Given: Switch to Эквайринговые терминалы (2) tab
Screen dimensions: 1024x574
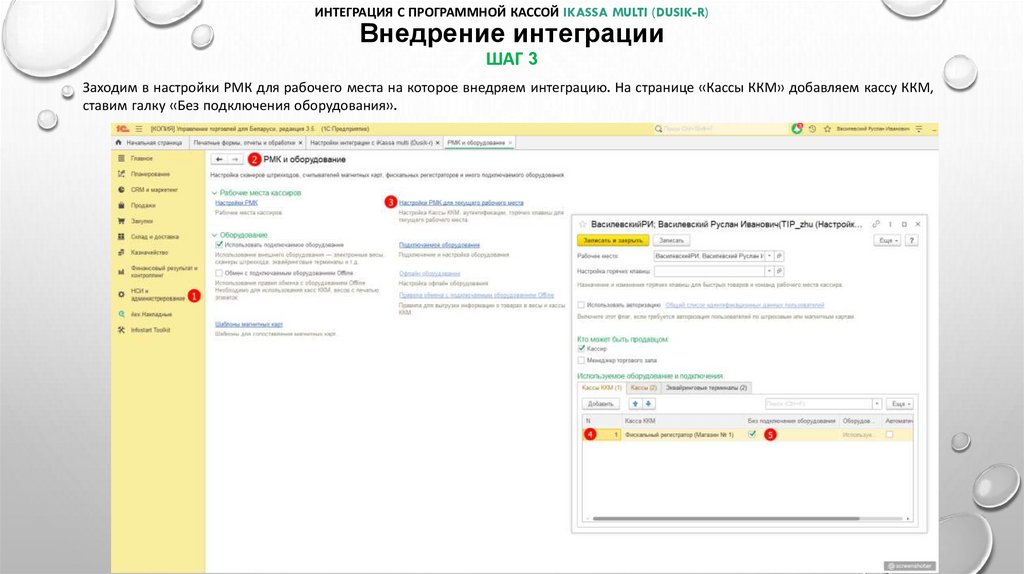Looking at the screenshot, I should [706, 388].
